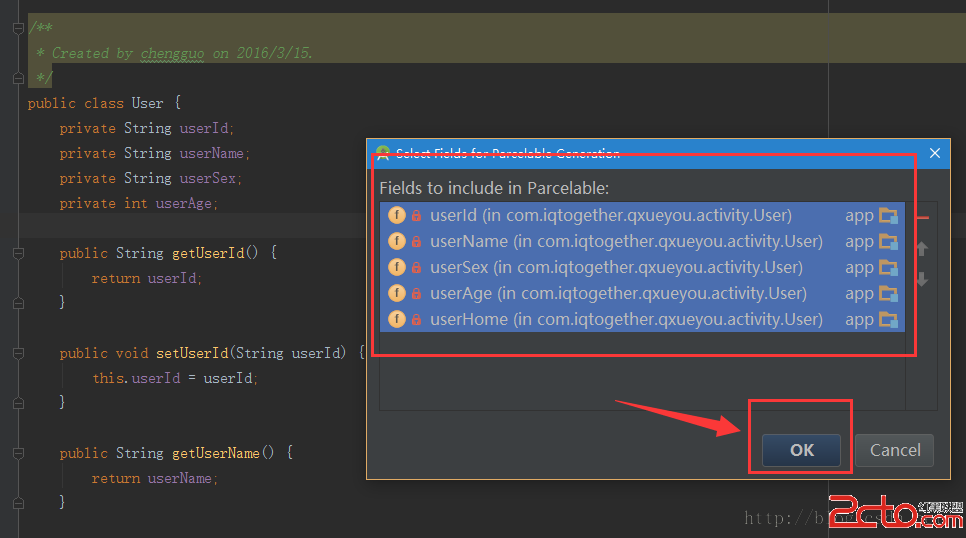The image size is (966, 538).
Task: Click the red minus marker beside field list
Action: point(923,216)
